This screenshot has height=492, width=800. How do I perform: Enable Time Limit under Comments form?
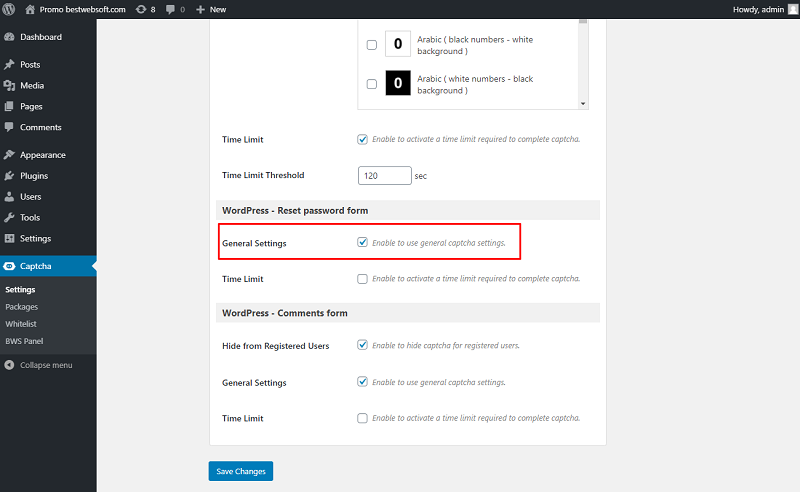(362, 418)
